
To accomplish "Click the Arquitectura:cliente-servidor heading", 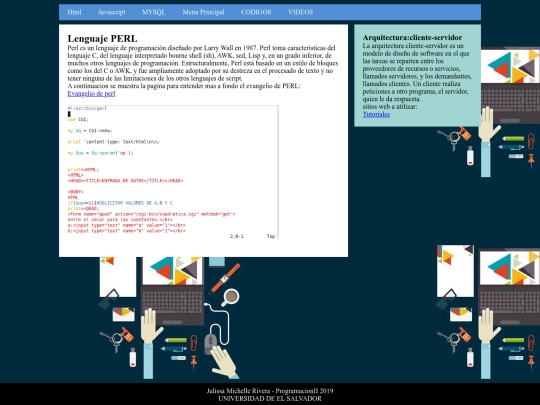I will 412,37.
